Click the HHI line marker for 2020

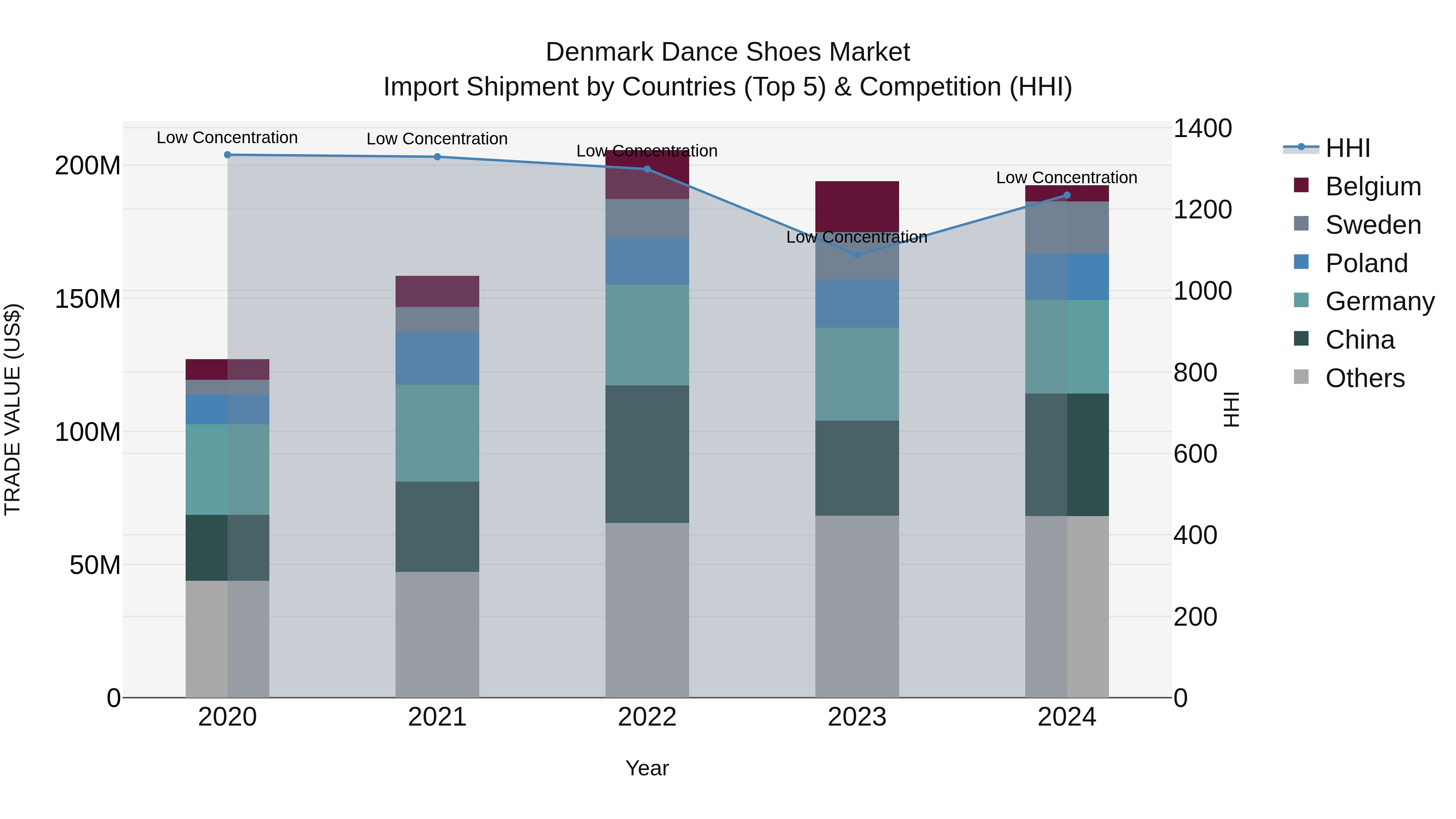coord(227,155)
